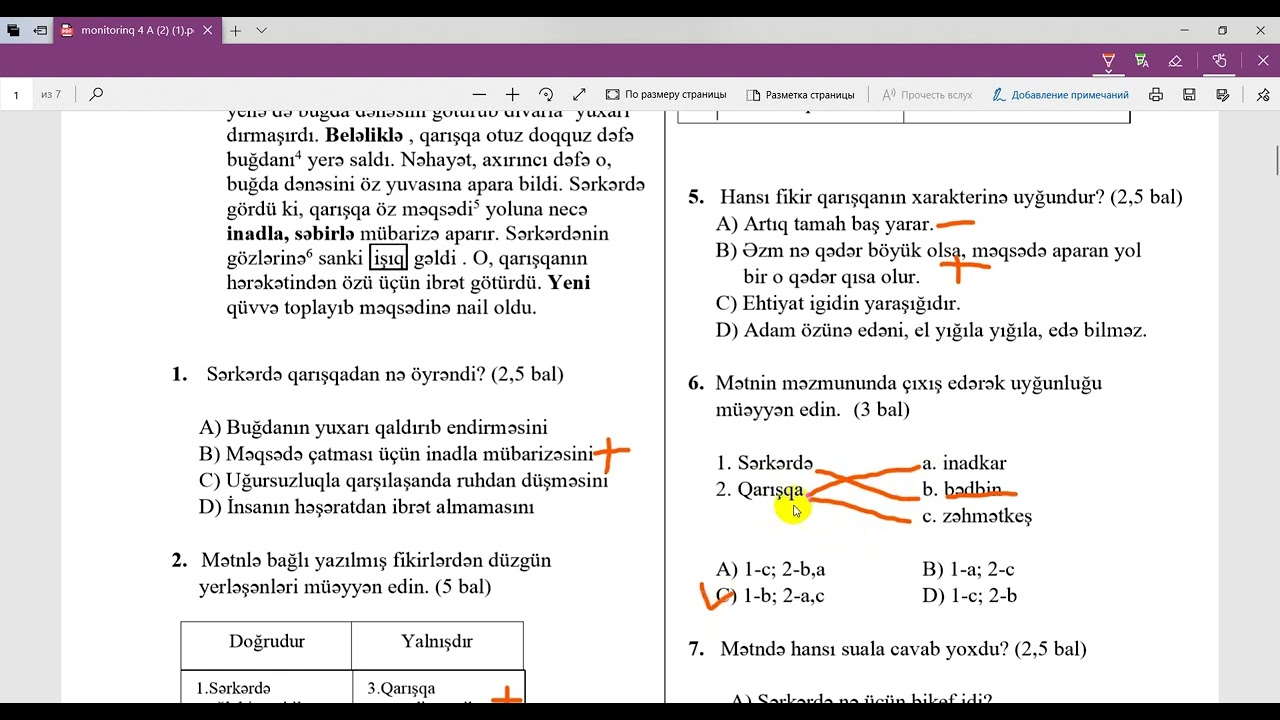Screen dimensions: 1280x720
Task: Click answer 'C) Ehtiyat igidin yaraşığıdır.'
Action: (838, 303)
